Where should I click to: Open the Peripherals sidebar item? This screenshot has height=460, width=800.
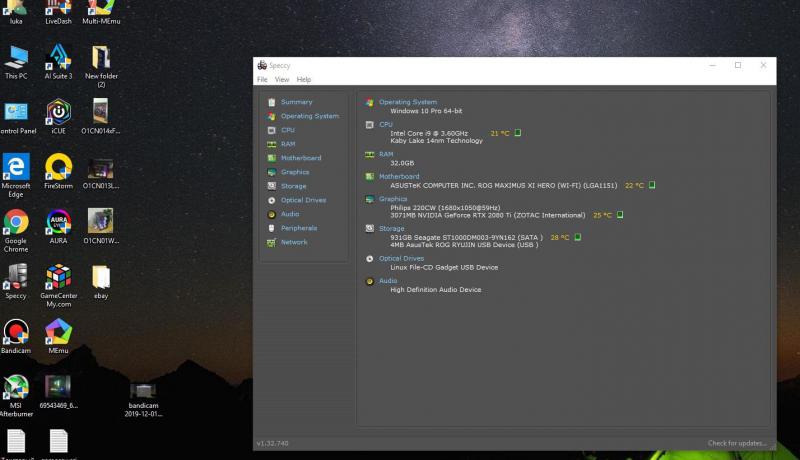pos(298,228)
